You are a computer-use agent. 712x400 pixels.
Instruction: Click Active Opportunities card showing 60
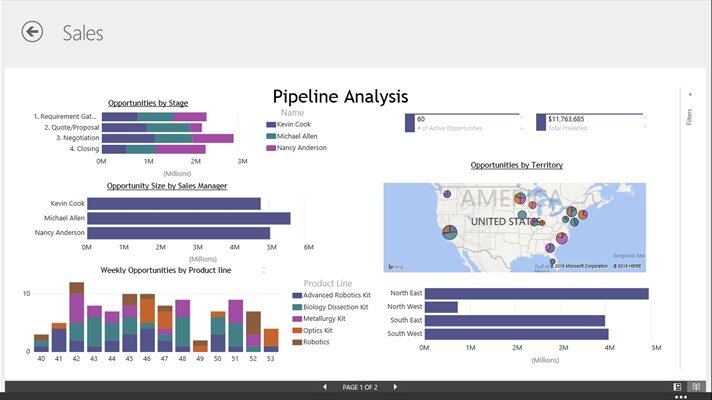click(462, 122)
